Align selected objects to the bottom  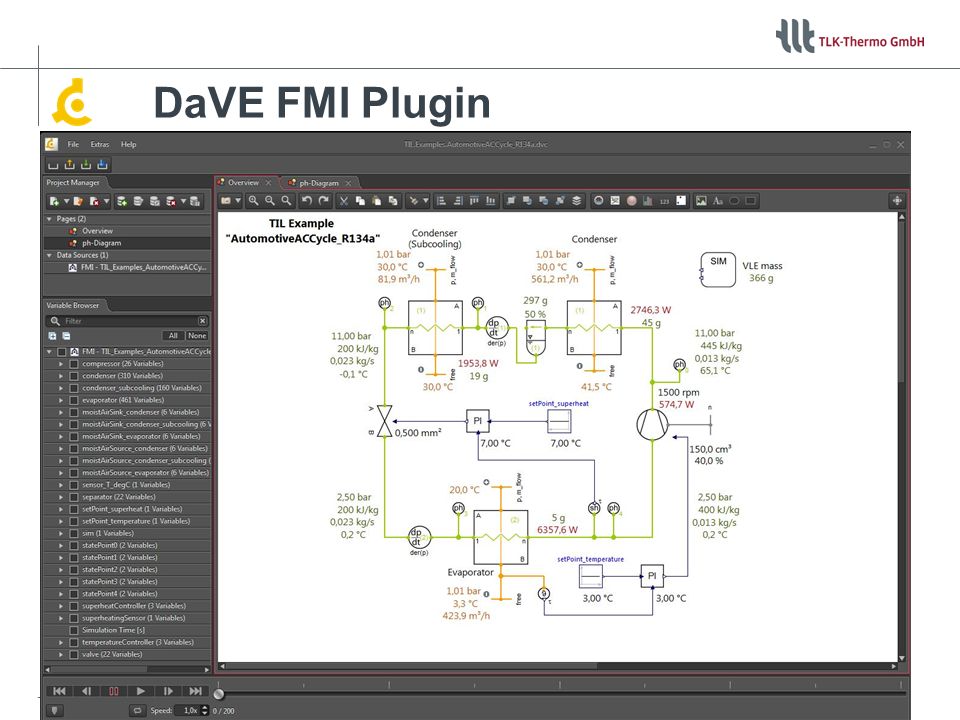click(x=490, y=201)
